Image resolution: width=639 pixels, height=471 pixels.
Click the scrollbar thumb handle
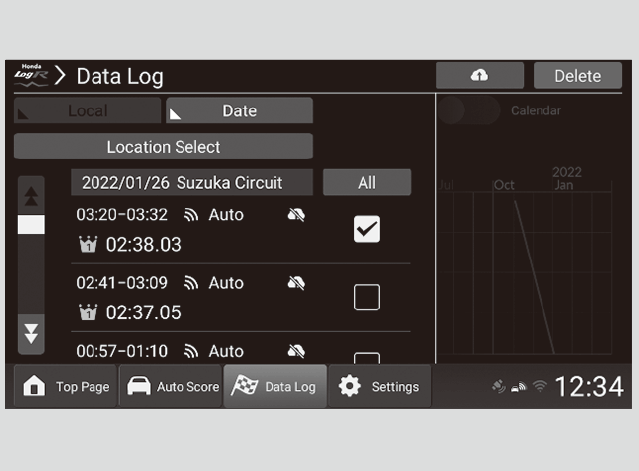pyautogui.click(x=32, y=224)
